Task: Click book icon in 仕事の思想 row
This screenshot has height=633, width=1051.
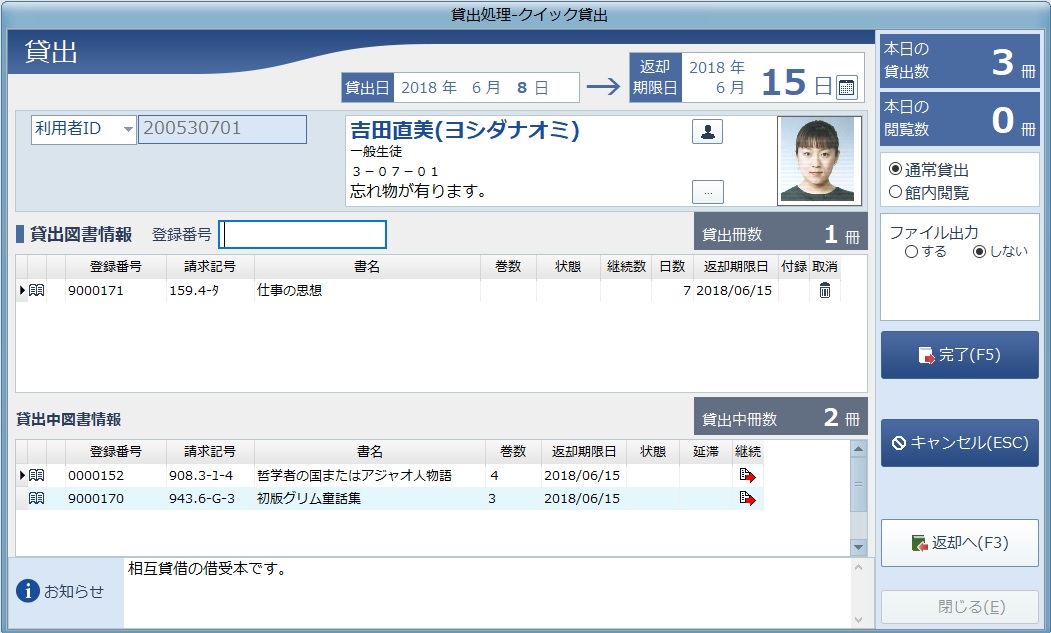Action: tap(37, 290)
